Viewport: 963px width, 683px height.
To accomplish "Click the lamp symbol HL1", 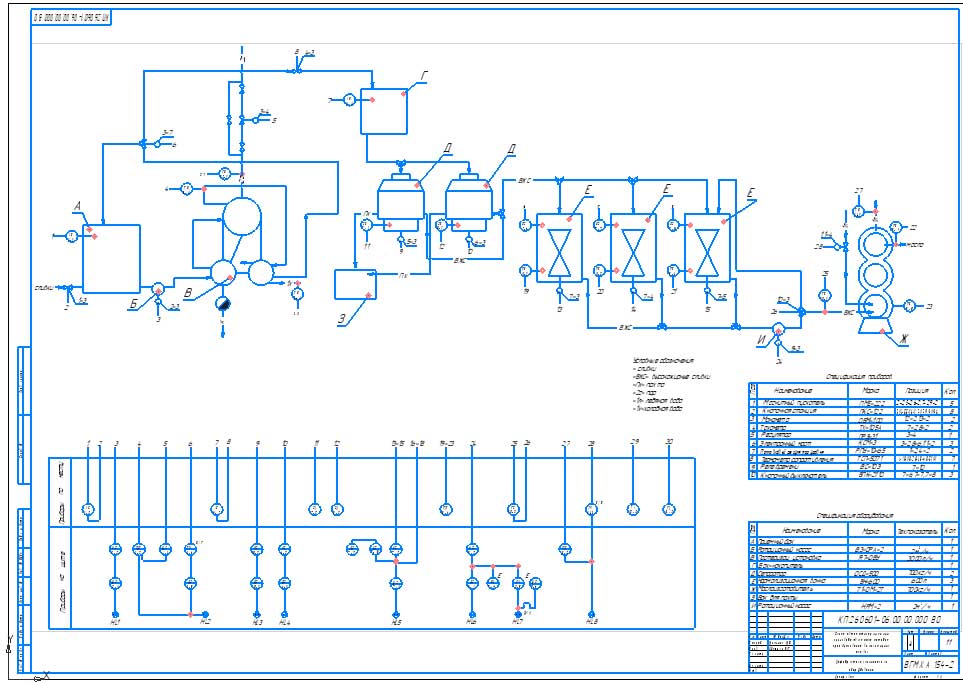I will [115, 614].
